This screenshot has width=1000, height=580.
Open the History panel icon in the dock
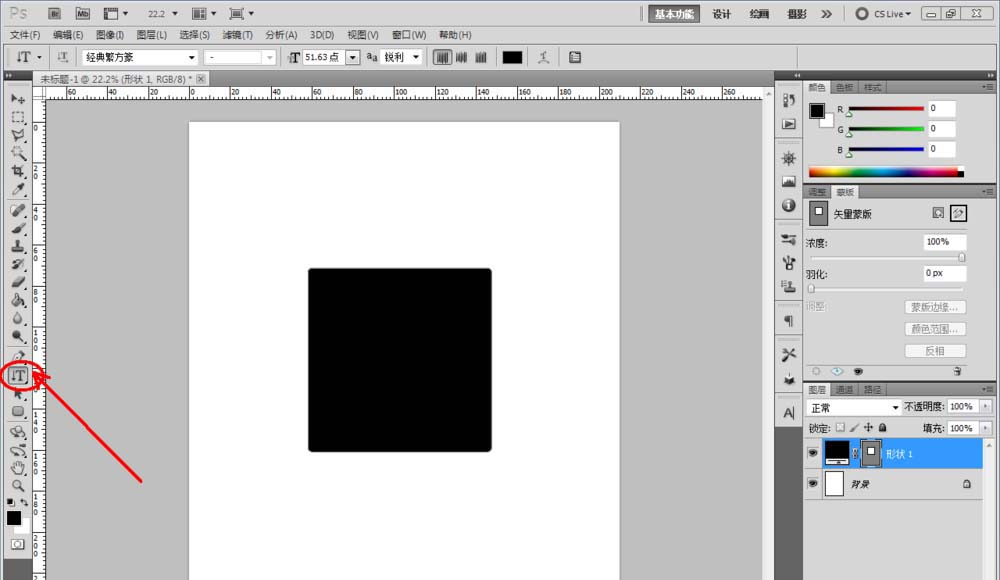click(789, 101)
